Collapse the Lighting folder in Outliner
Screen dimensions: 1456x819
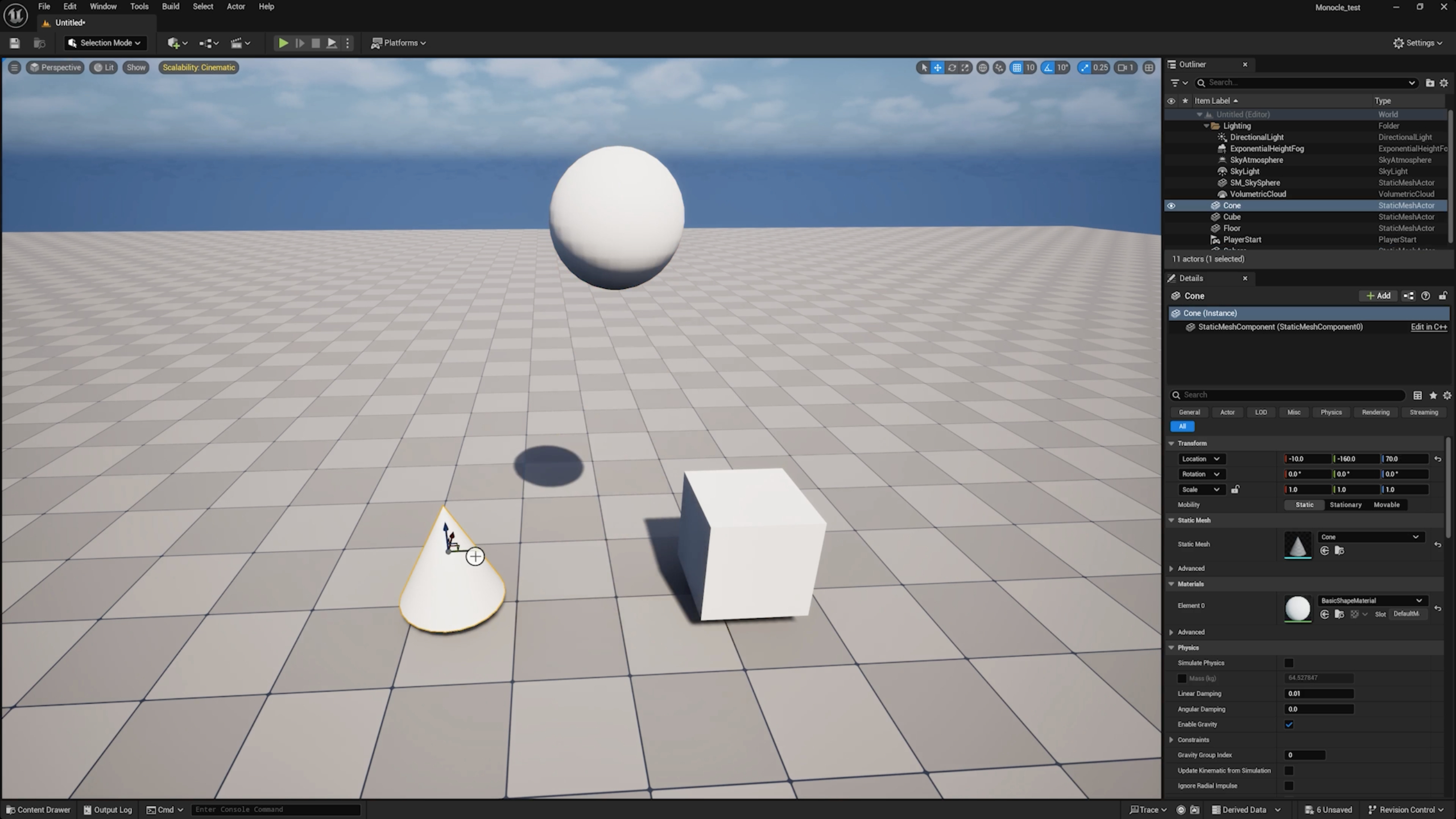tap(1207, 126)
